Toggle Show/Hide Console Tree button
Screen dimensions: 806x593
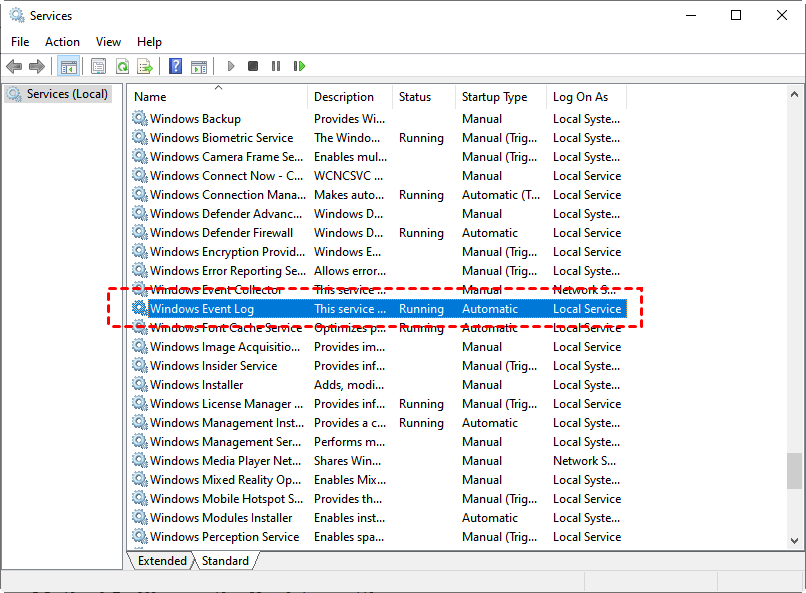click(69, 66)
